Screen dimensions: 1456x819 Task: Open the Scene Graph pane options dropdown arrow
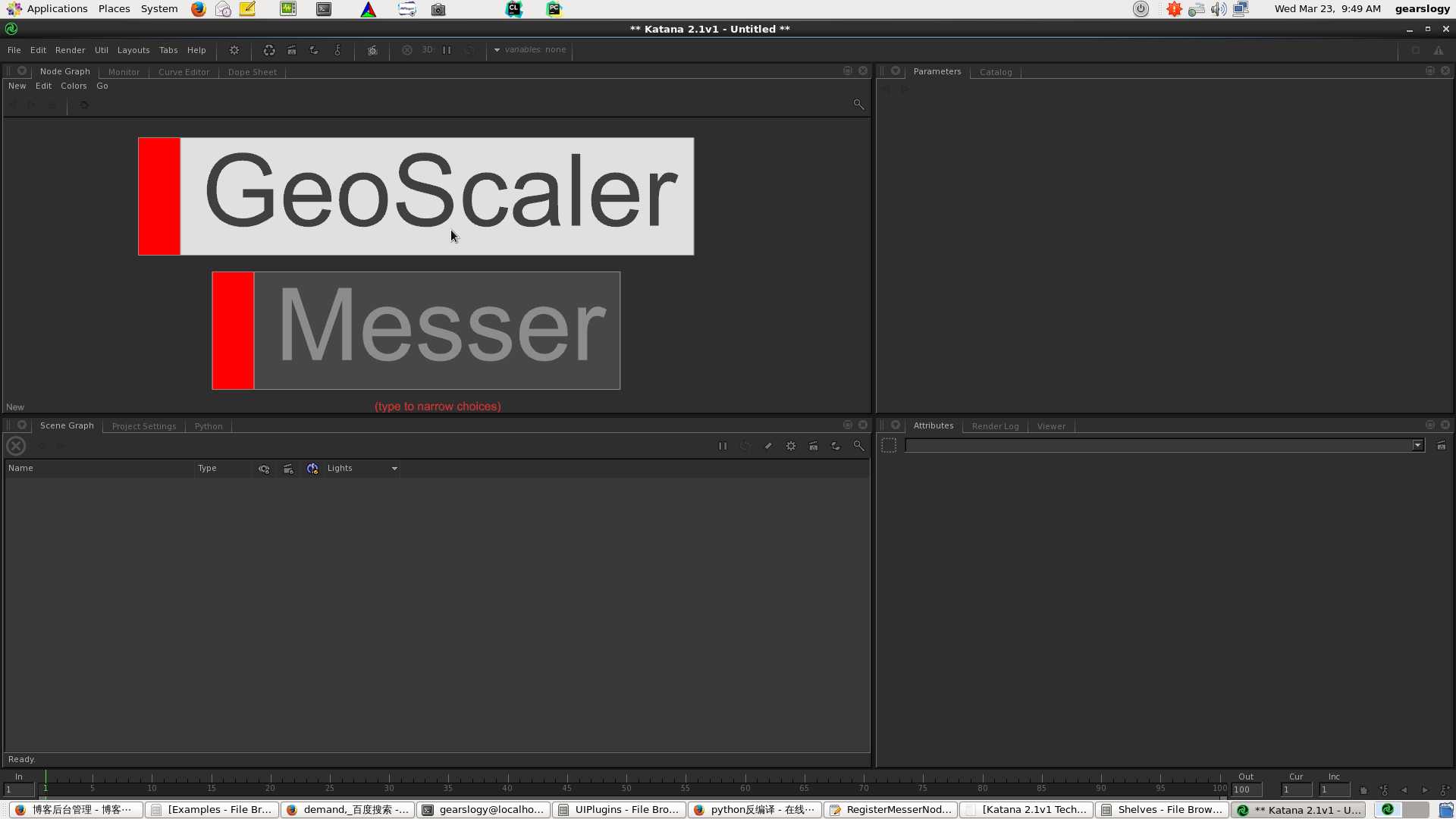(x=22, y=425)
